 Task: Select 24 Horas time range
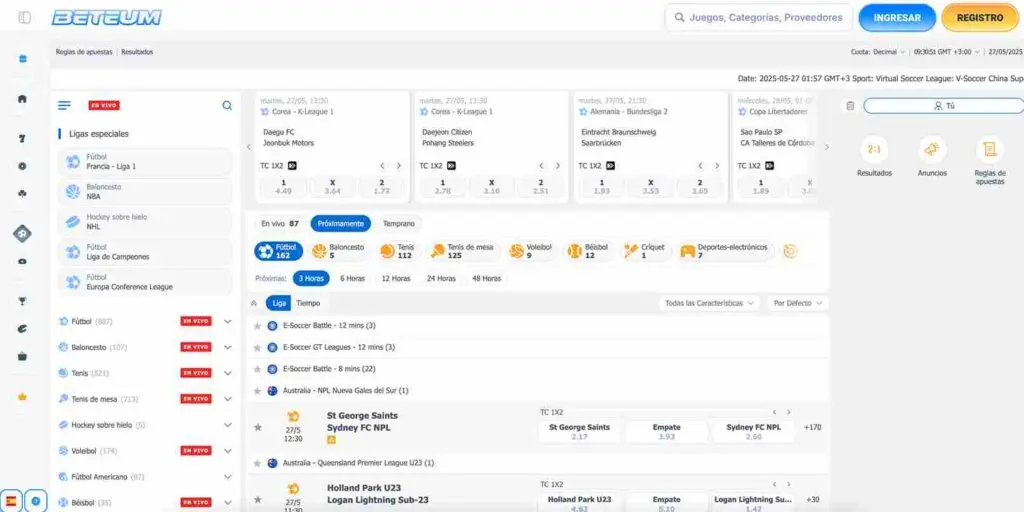click(441, 278)
